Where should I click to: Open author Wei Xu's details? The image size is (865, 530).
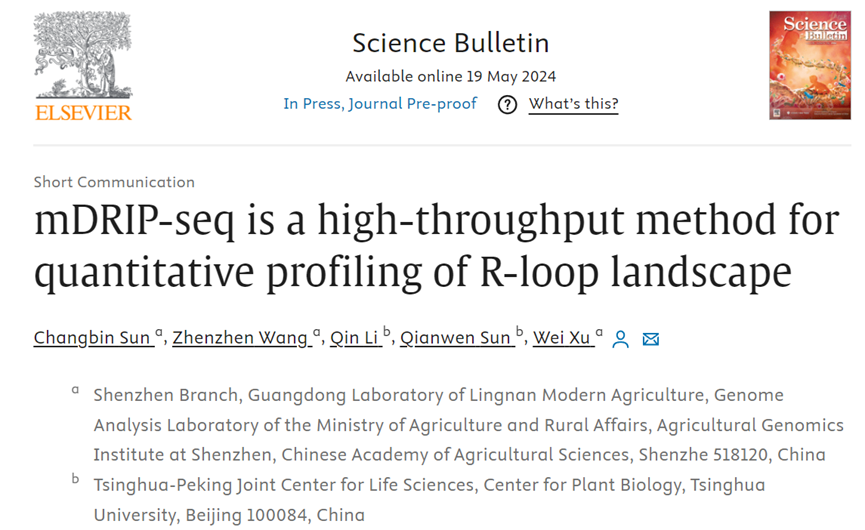tap(564, 338)
